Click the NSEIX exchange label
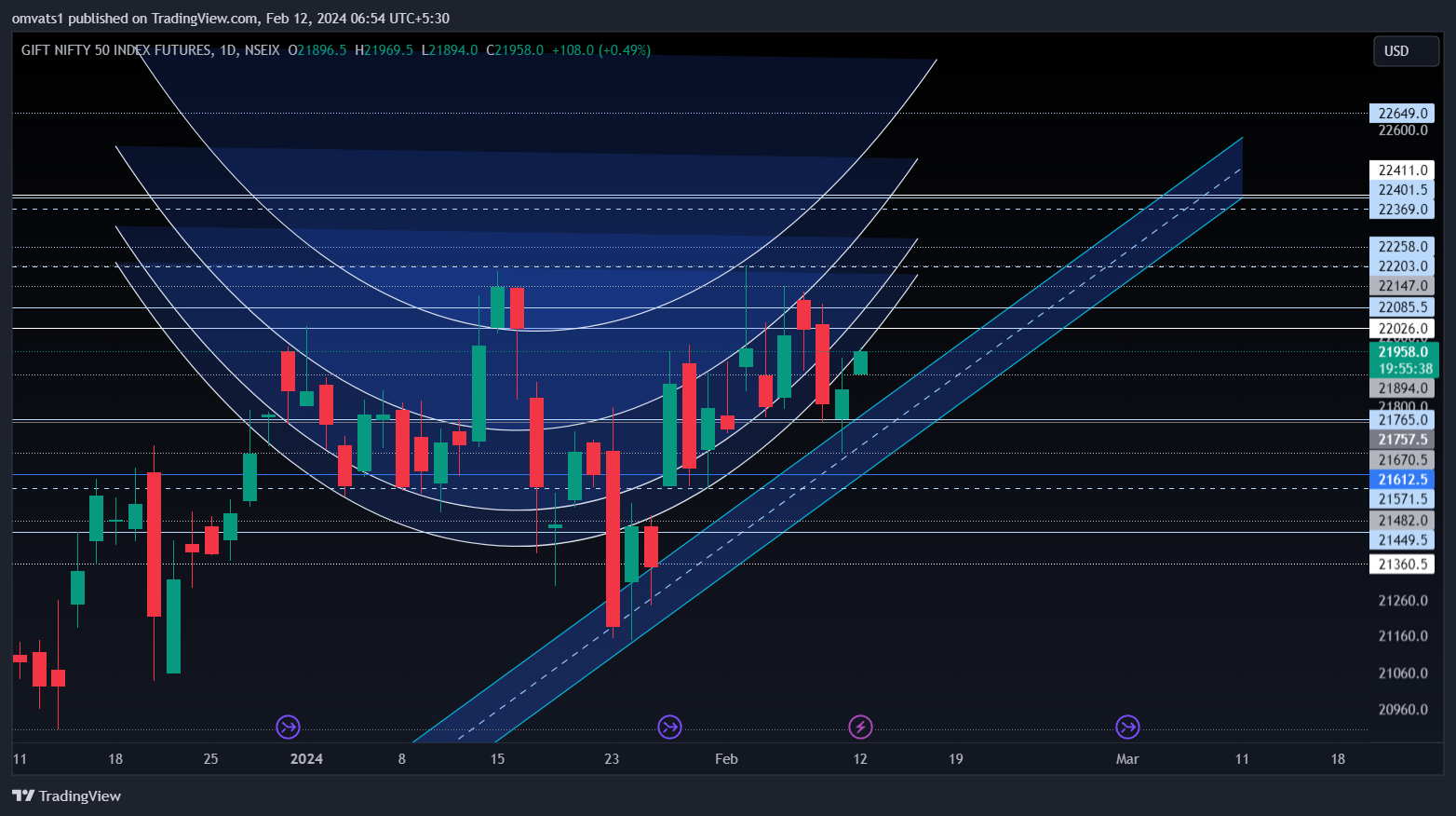The height and width of the screenshot is (816, 1456). point(262,50)
